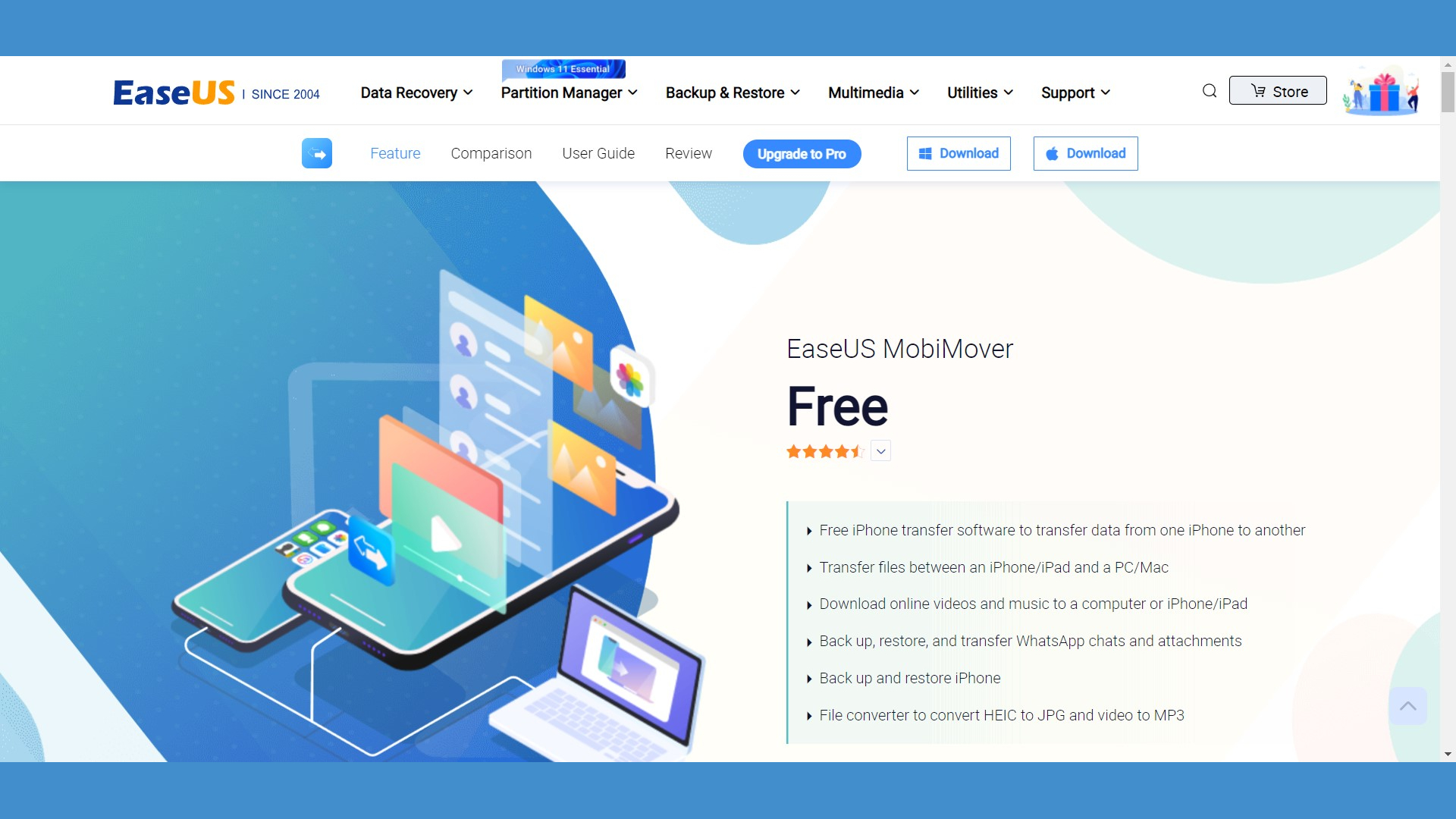Click the shopping cart Store icon
The width and height of the screenshot is (1456, 819).
(x=1278, y=91)
